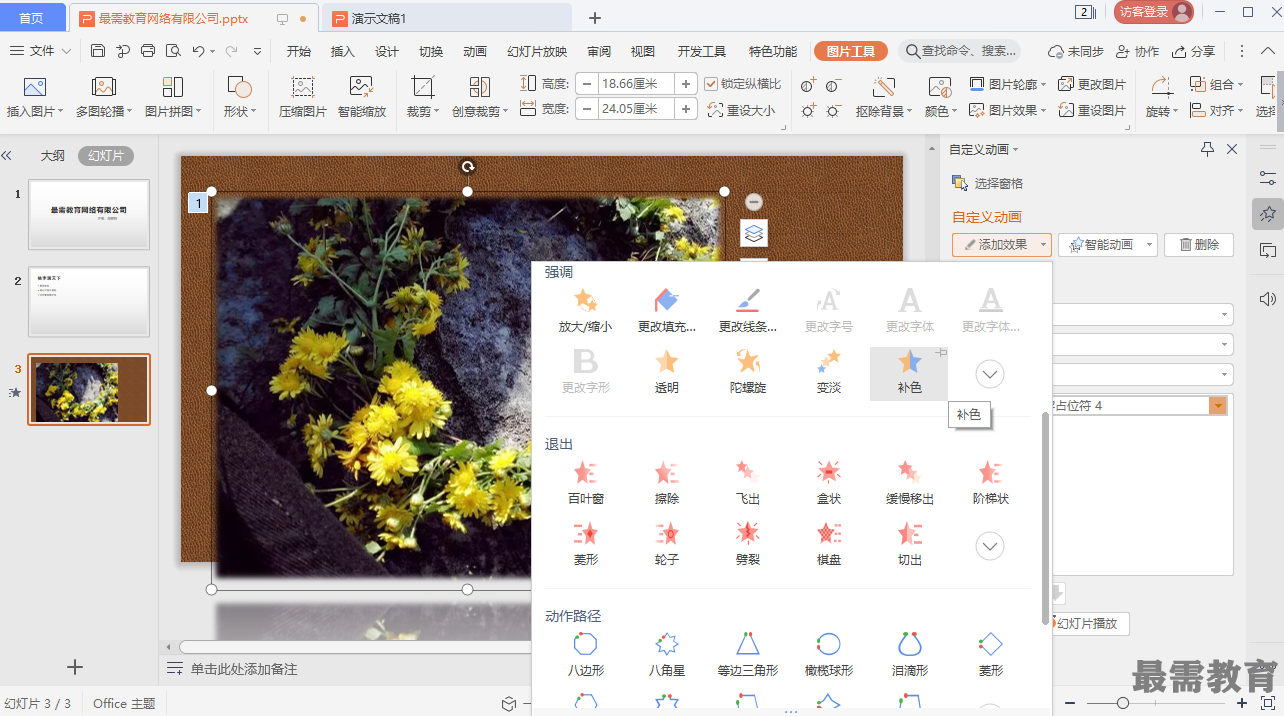Open the 智能缩放 tool

pyautogui.click(x=361, y=97)
